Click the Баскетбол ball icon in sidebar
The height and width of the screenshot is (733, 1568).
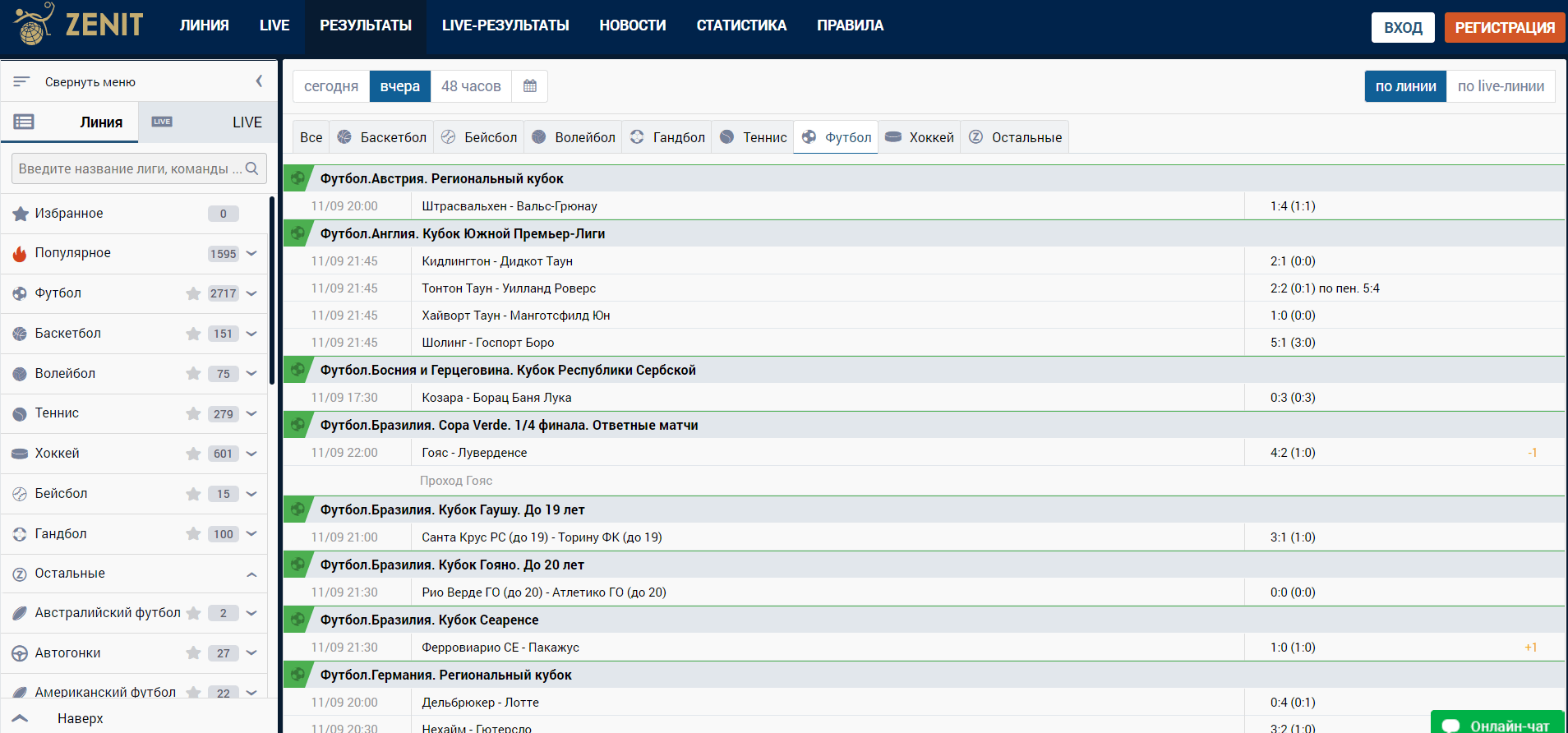tap(20, 334)
